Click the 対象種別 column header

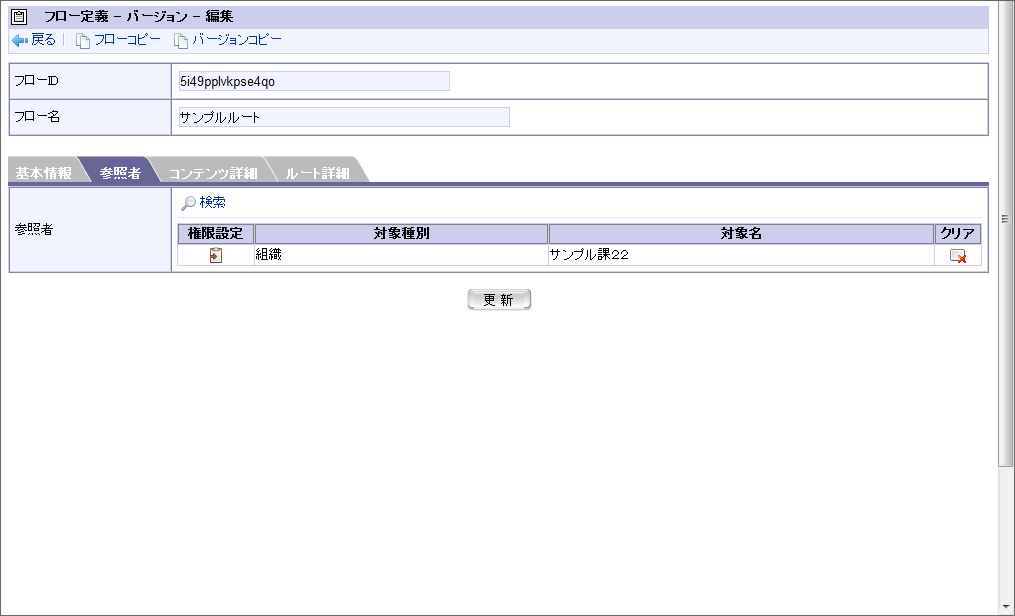pos(401,234)
